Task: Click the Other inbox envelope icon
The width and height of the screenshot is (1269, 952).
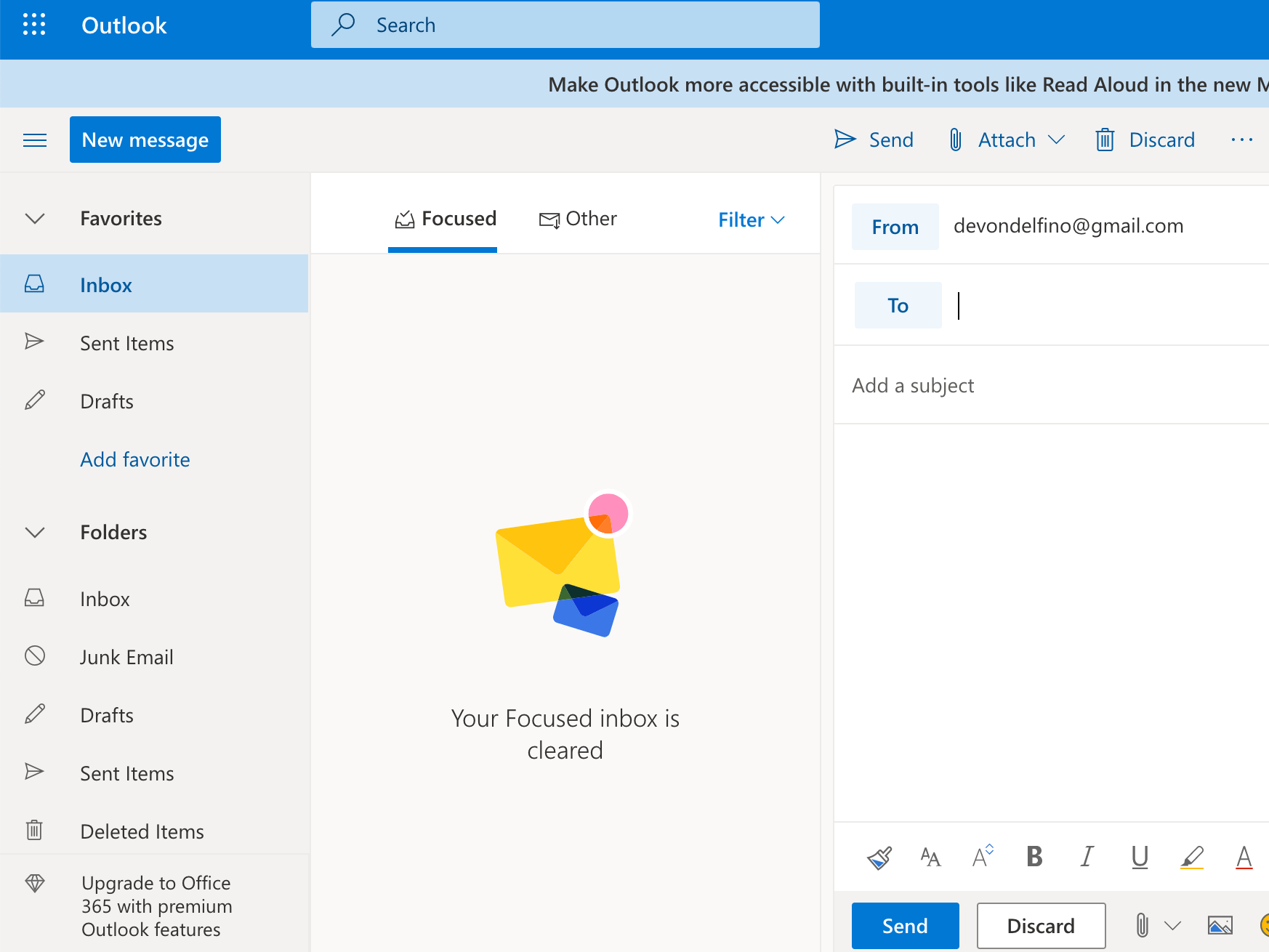Action: (549, 219)
